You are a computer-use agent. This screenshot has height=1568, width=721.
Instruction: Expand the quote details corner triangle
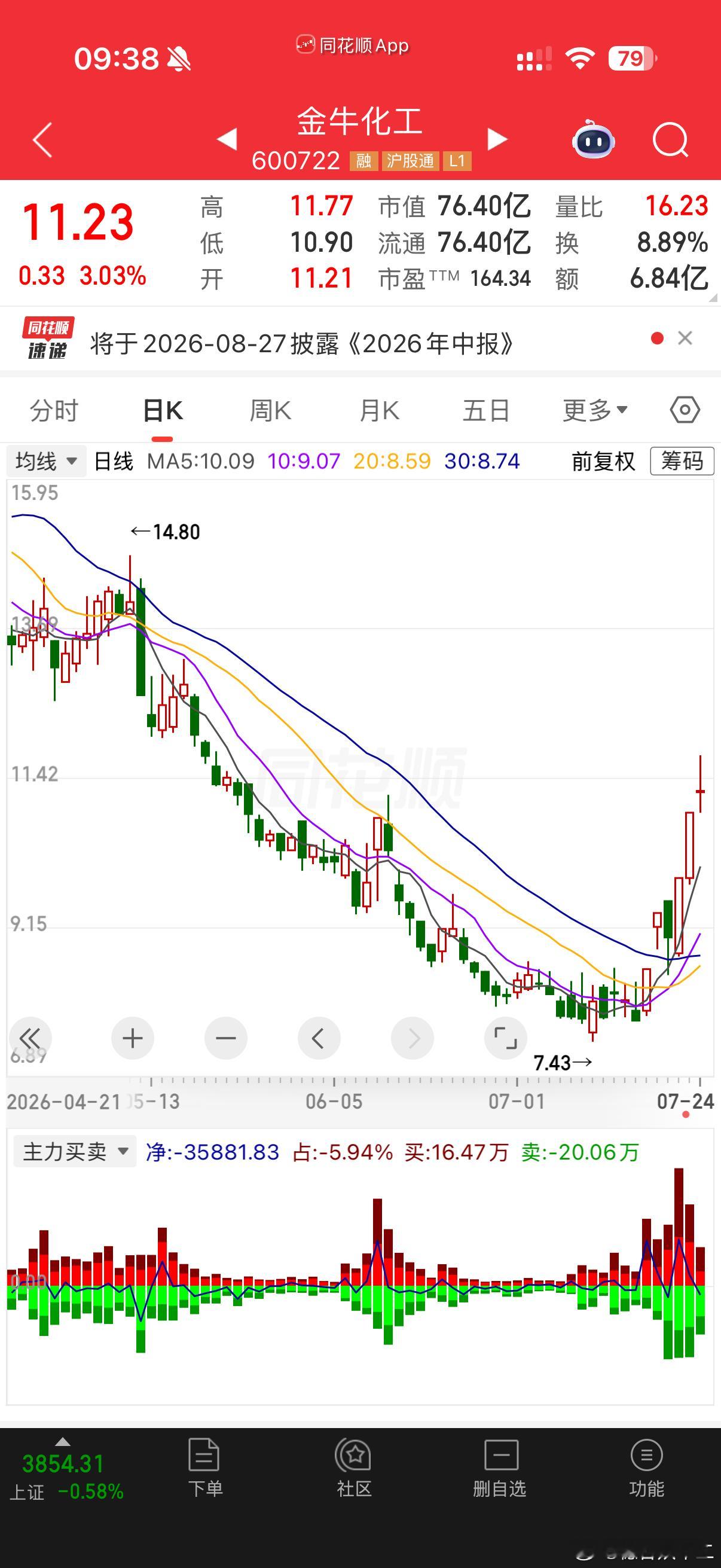coord(713,298)
